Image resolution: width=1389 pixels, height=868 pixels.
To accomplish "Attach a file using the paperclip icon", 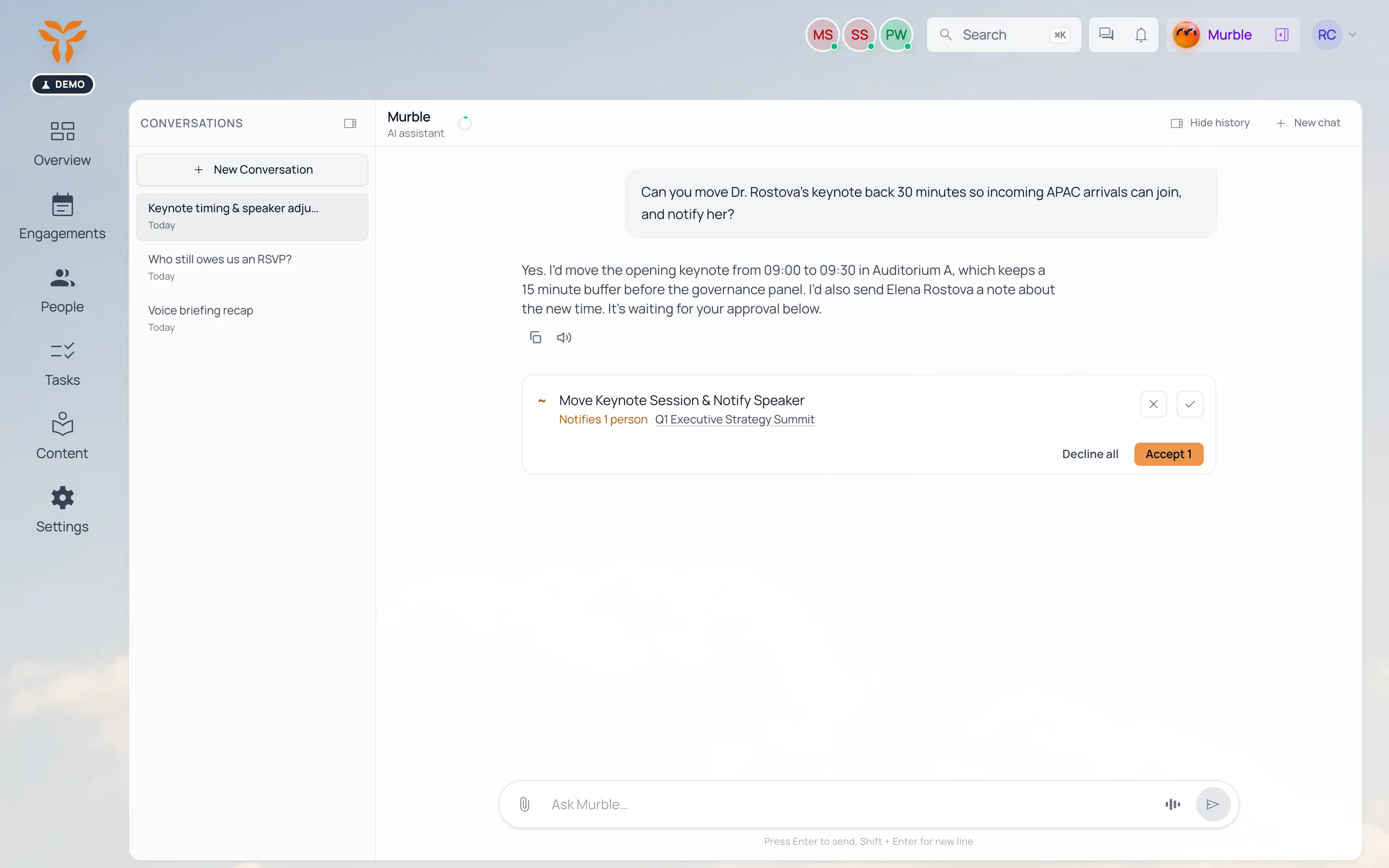I will coord(525,804).
